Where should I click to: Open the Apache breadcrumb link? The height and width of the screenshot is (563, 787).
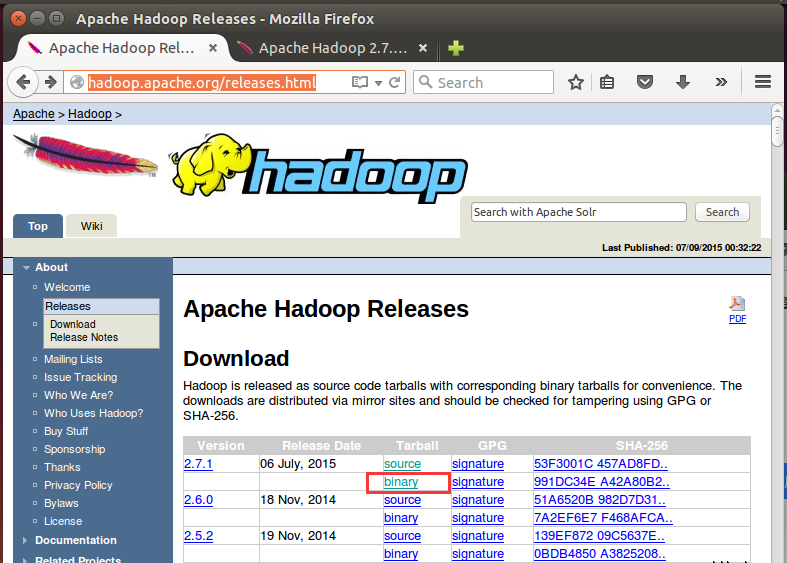tap(34, 114)
